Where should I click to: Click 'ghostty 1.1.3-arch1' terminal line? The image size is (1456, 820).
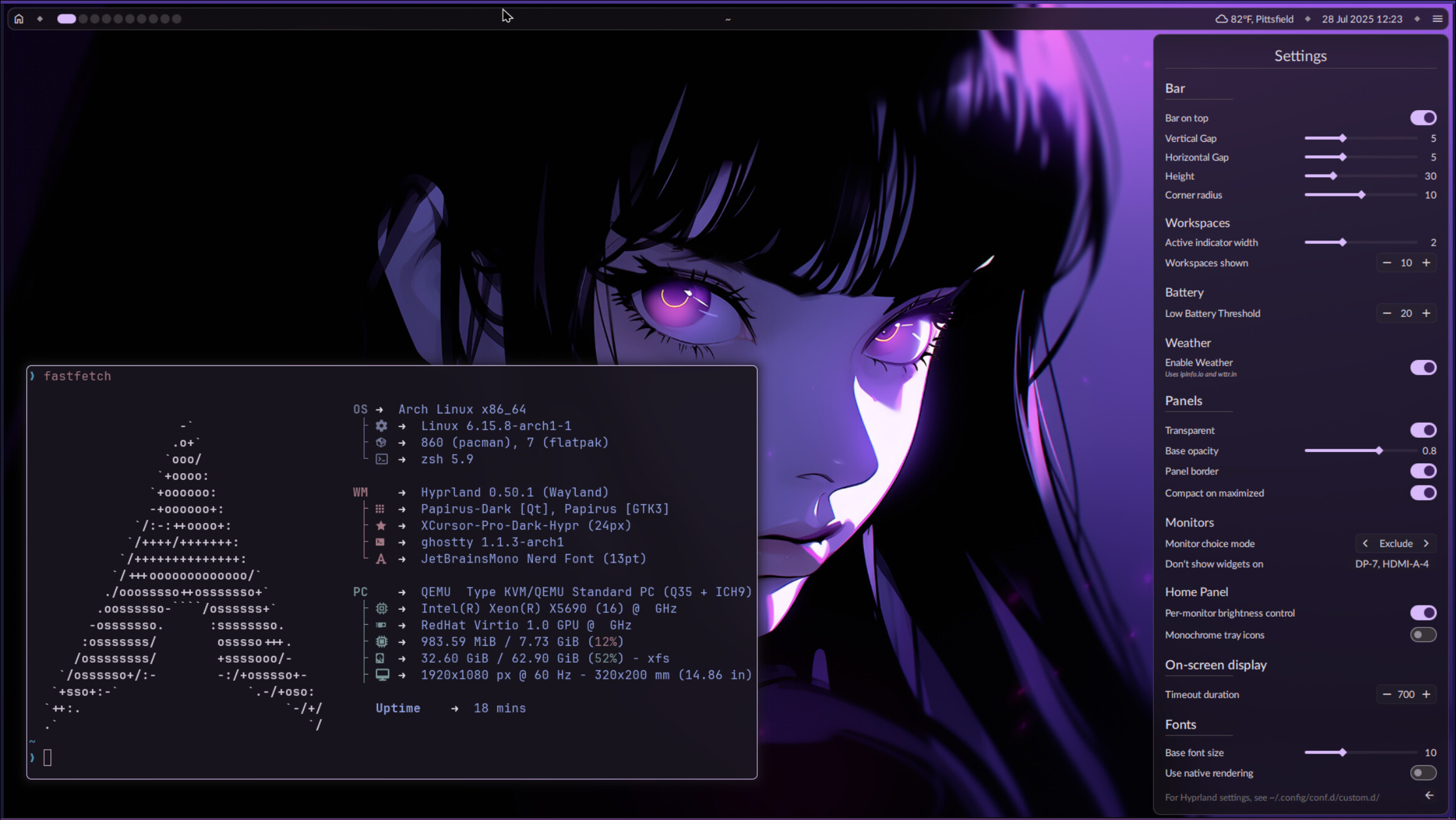[492, 542]
